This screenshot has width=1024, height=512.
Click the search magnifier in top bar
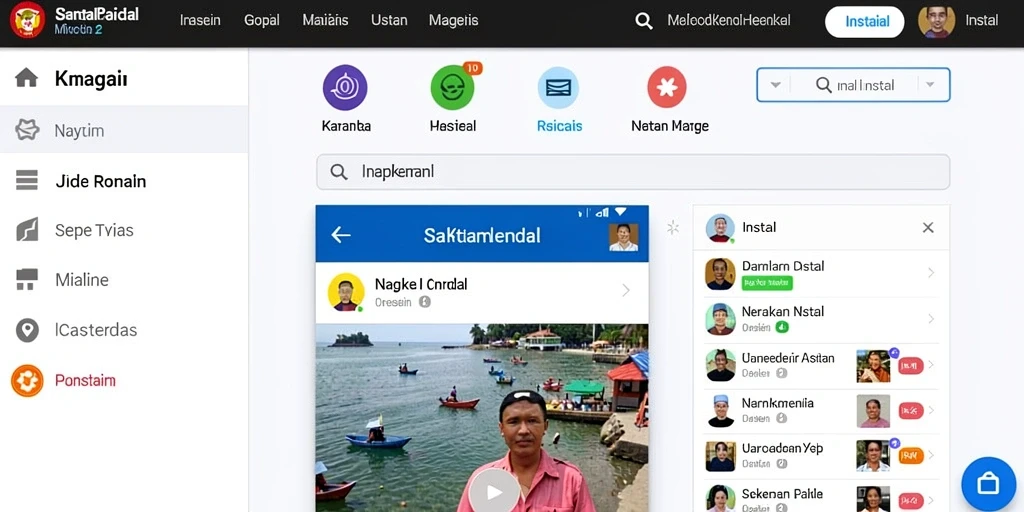coord(644,21)
